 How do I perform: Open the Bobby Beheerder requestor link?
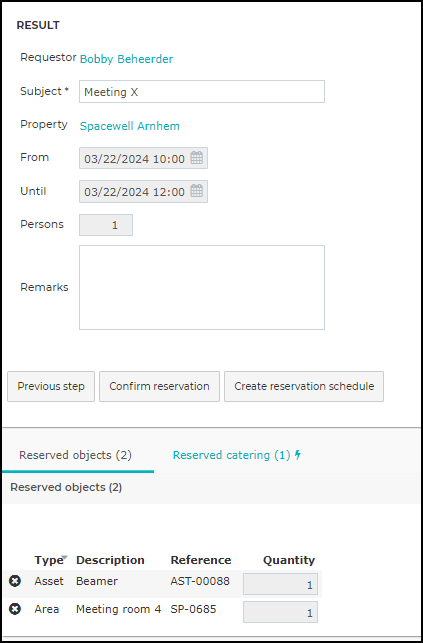coord(126,59)
